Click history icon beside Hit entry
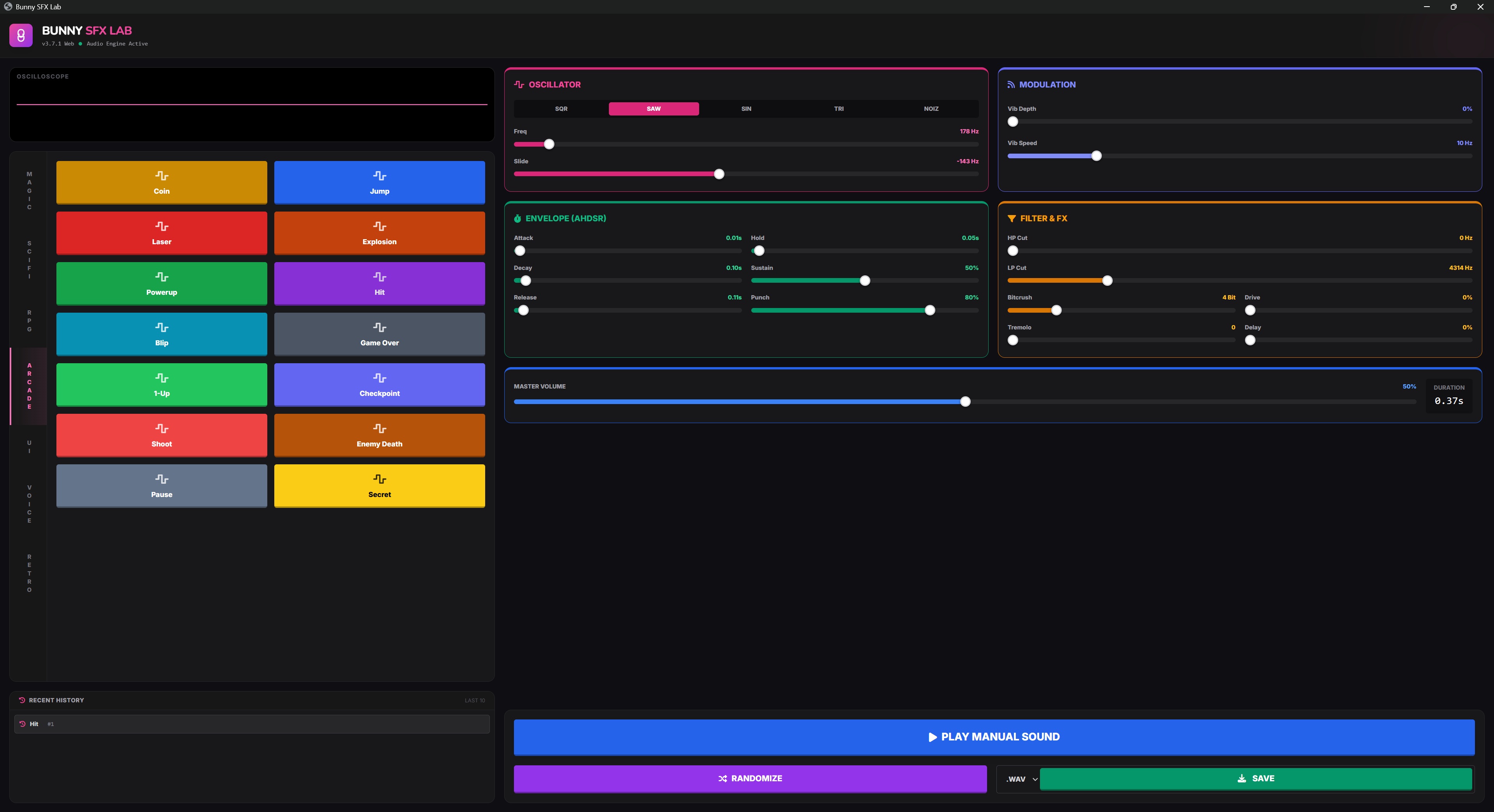The image size is (1494, 812). click(23, 724)
